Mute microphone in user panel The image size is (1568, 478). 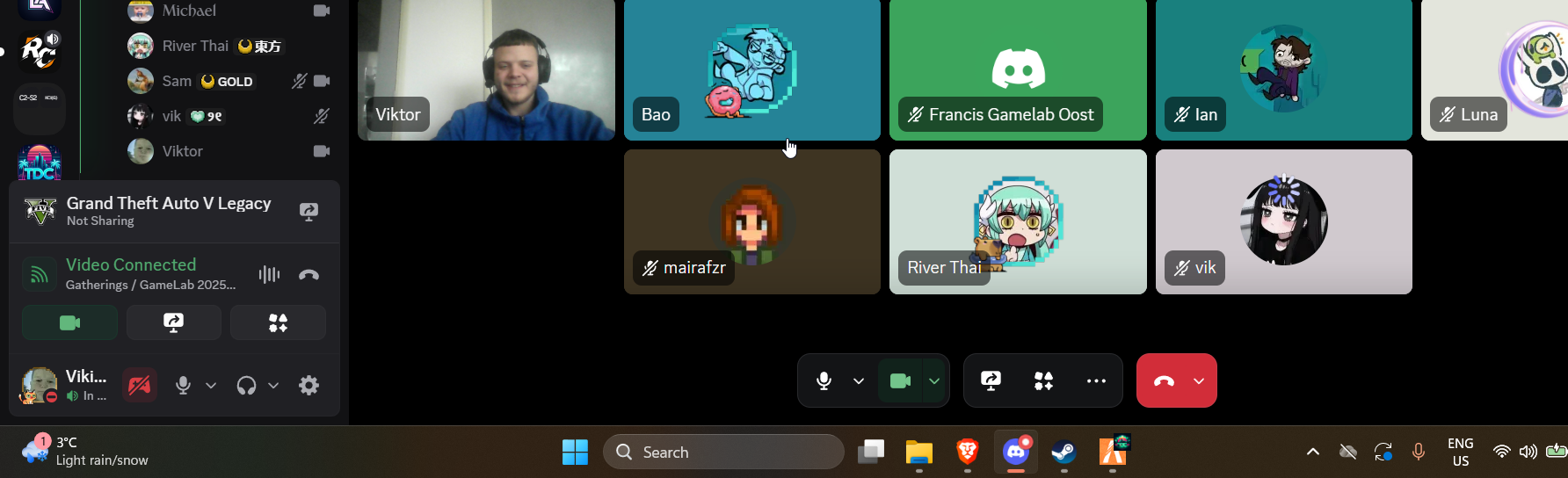click(x=183, y=385)
